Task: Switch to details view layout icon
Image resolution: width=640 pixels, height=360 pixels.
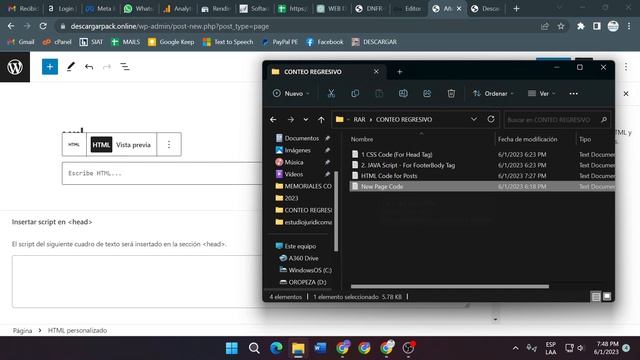Action: [x=596, y=297]
